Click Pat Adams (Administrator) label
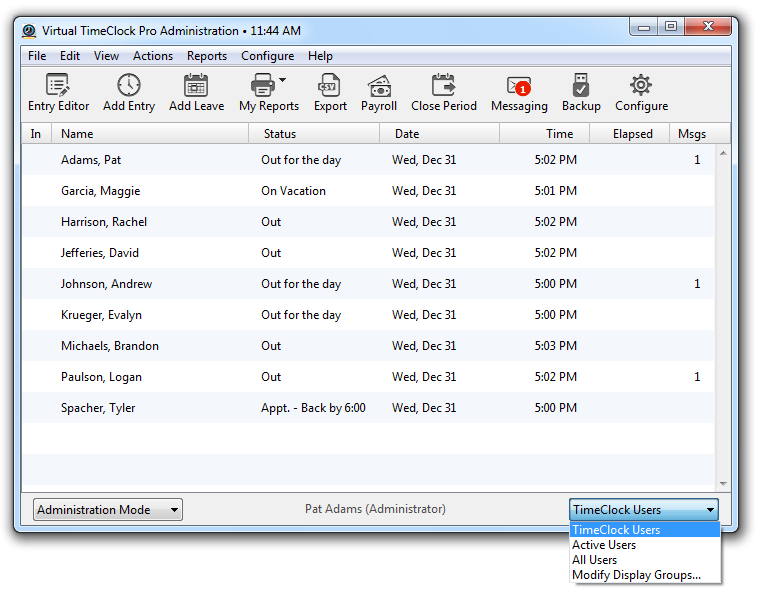The height and width of the screenshot is (592, 757). pos(375,509)
